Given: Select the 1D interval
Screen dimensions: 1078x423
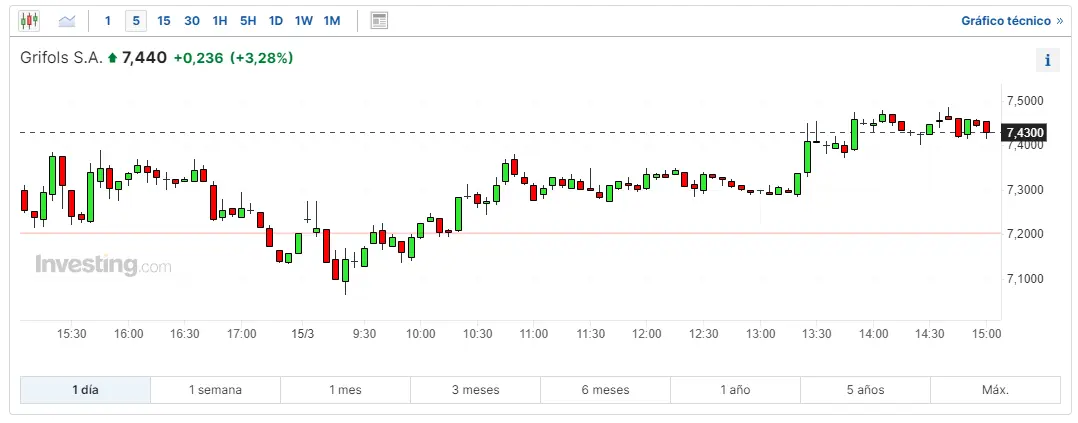Looking at the screenshot, I should (x=276, y=21).
